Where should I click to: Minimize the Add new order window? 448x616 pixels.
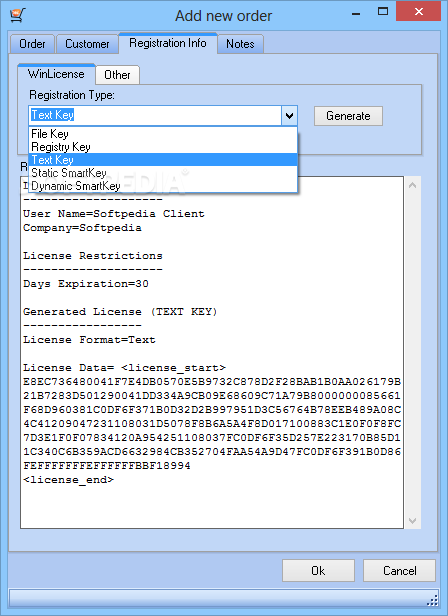click(x=356, y=13)
